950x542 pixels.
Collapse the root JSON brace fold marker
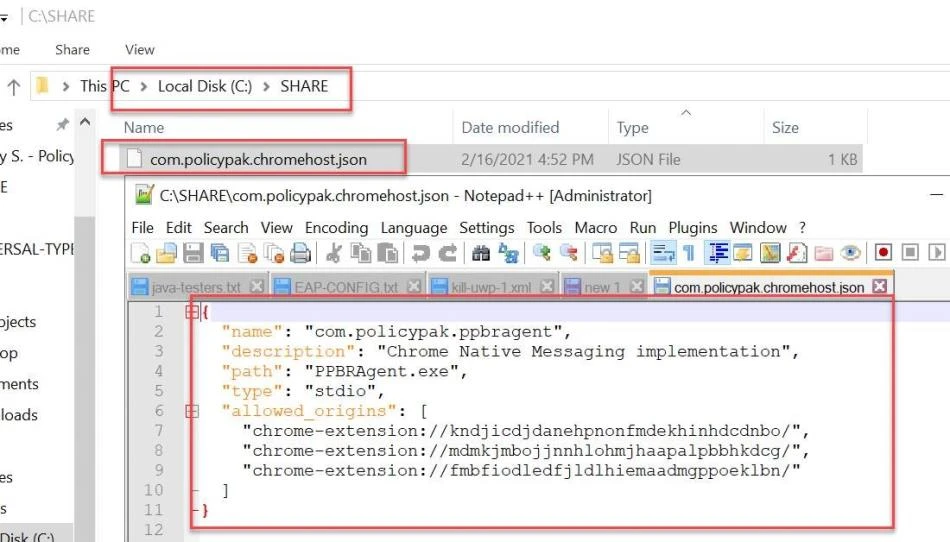191,312
